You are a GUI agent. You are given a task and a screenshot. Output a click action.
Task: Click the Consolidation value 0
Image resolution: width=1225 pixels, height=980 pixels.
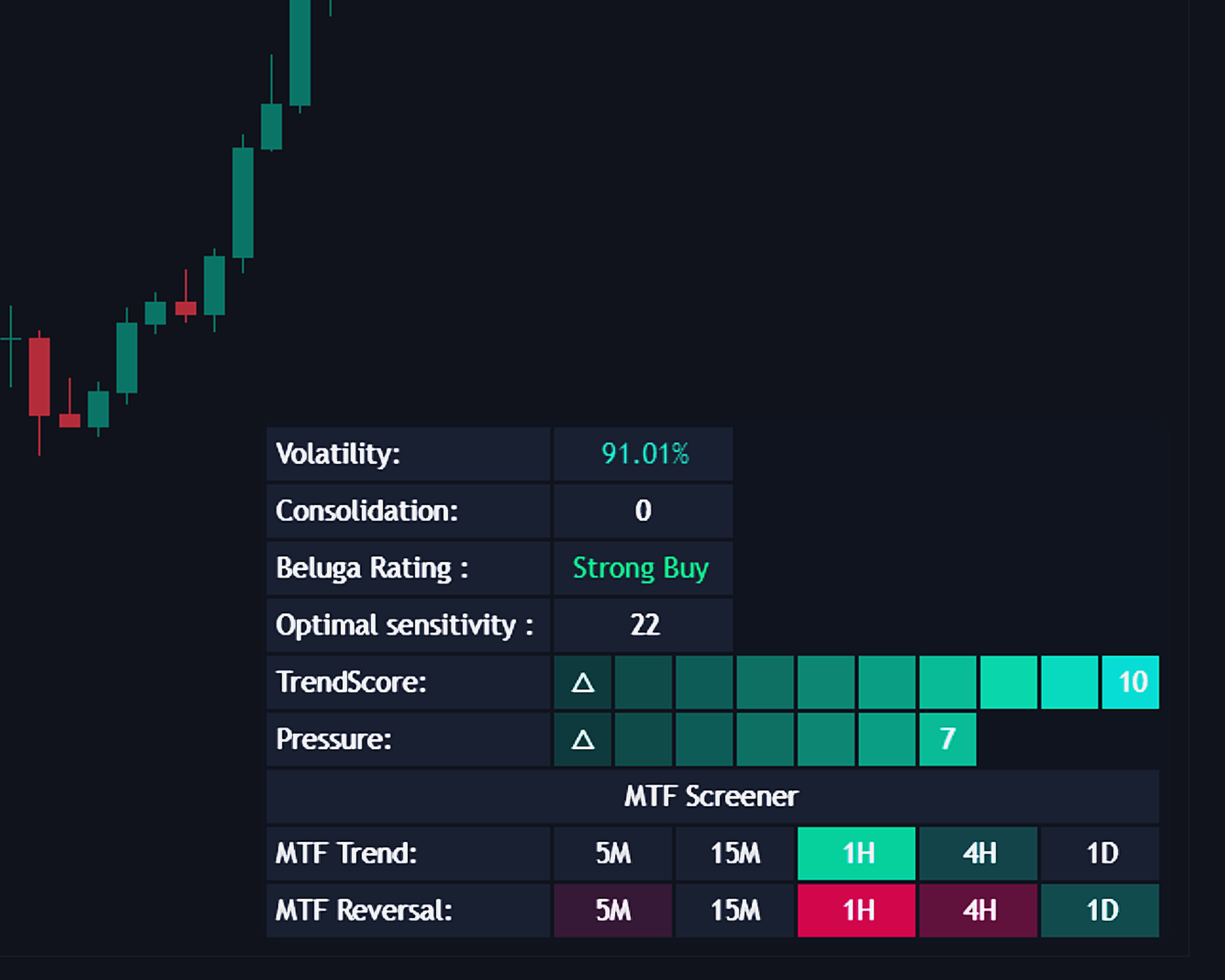click(643, 511)
